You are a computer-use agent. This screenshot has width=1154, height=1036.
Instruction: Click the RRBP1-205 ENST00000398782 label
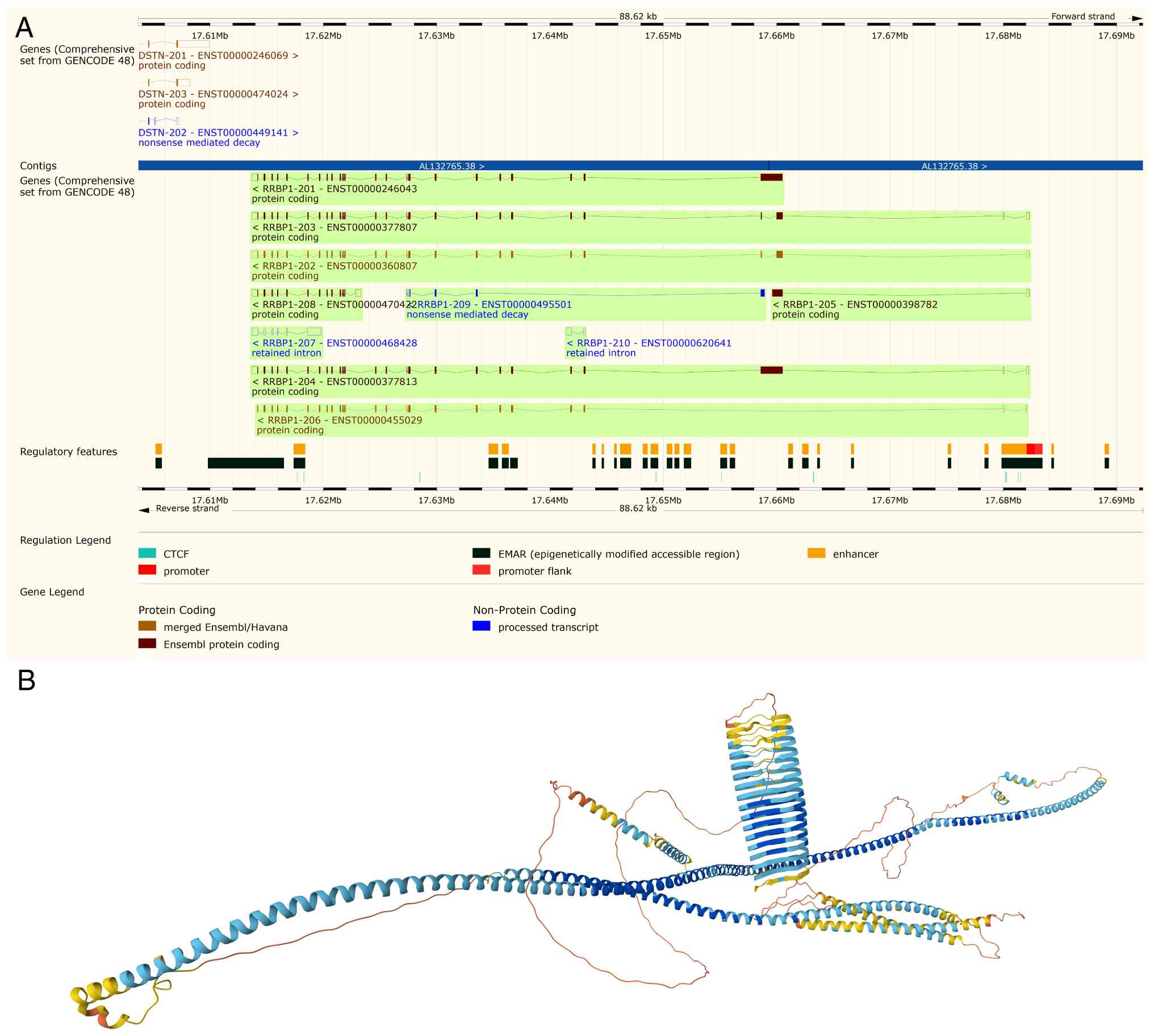tap(854, 305)
